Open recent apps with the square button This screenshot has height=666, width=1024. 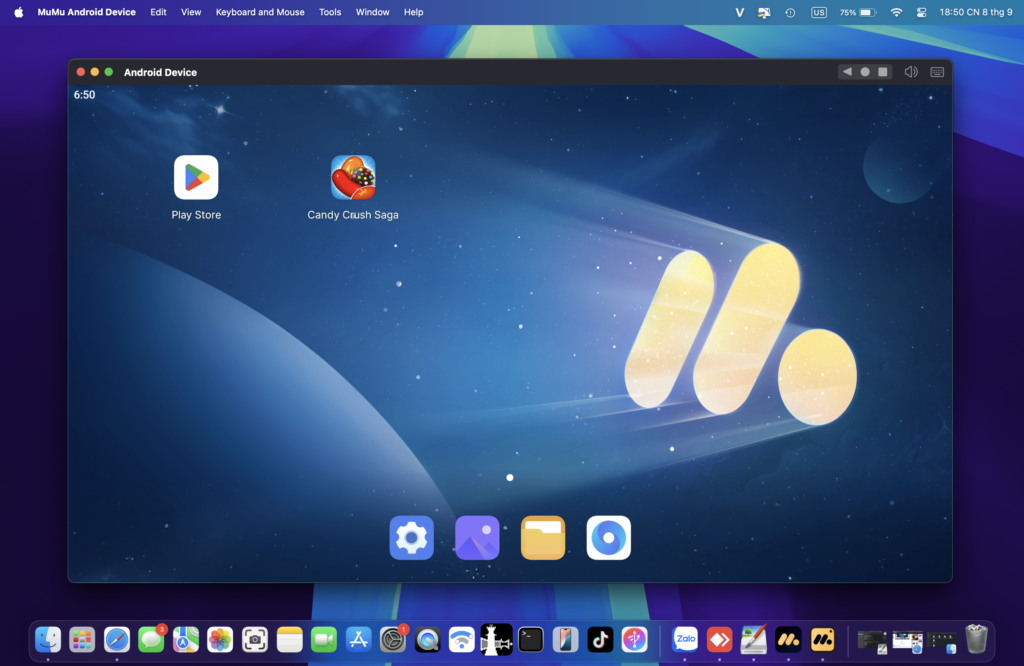(x=882, y=71)
